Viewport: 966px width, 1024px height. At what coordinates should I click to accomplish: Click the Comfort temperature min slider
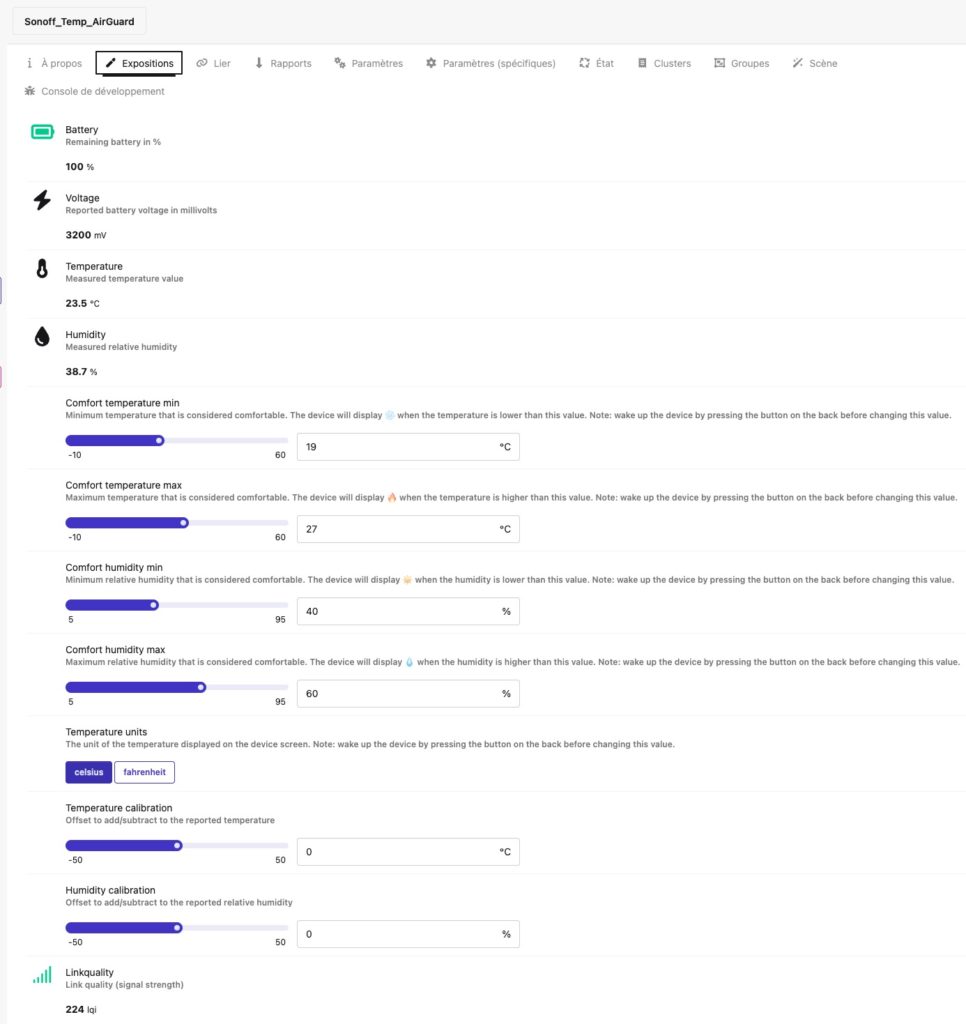(x=176, y=440)
